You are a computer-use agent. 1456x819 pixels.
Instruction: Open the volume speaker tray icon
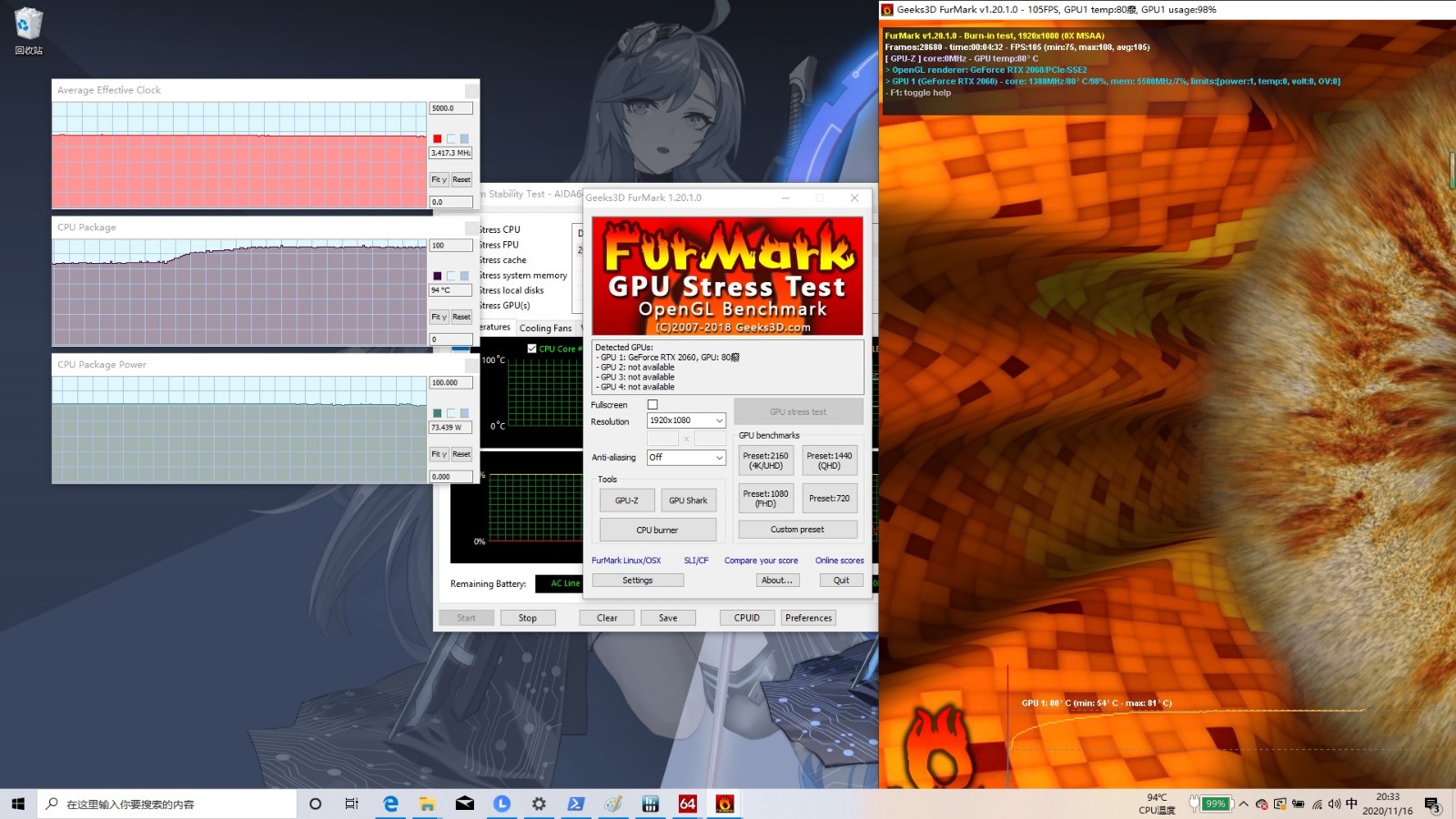[1334, 804]
